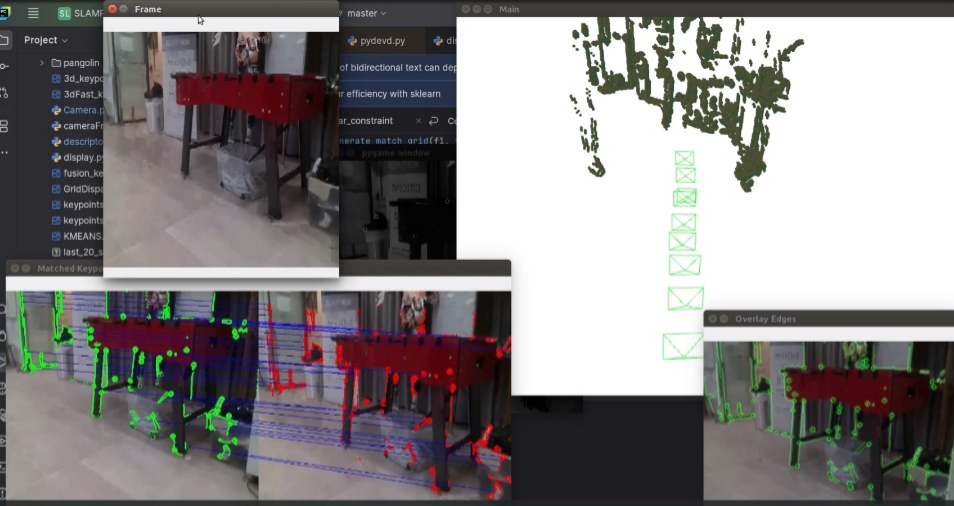Toggle new line icon in search bar

tap(434, 120)
